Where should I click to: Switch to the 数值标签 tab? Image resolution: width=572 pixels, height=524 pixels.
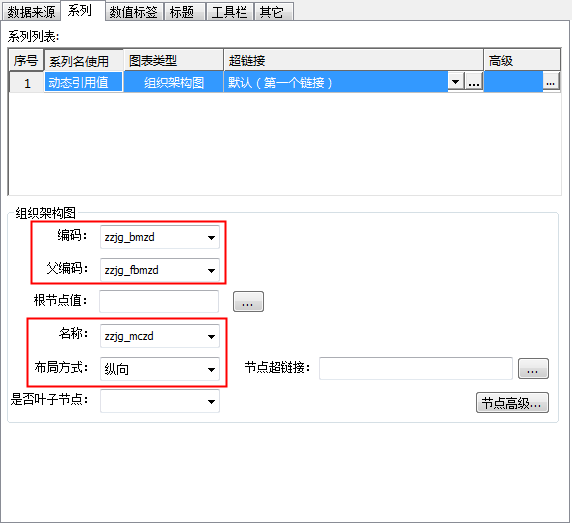coord(134,12)
